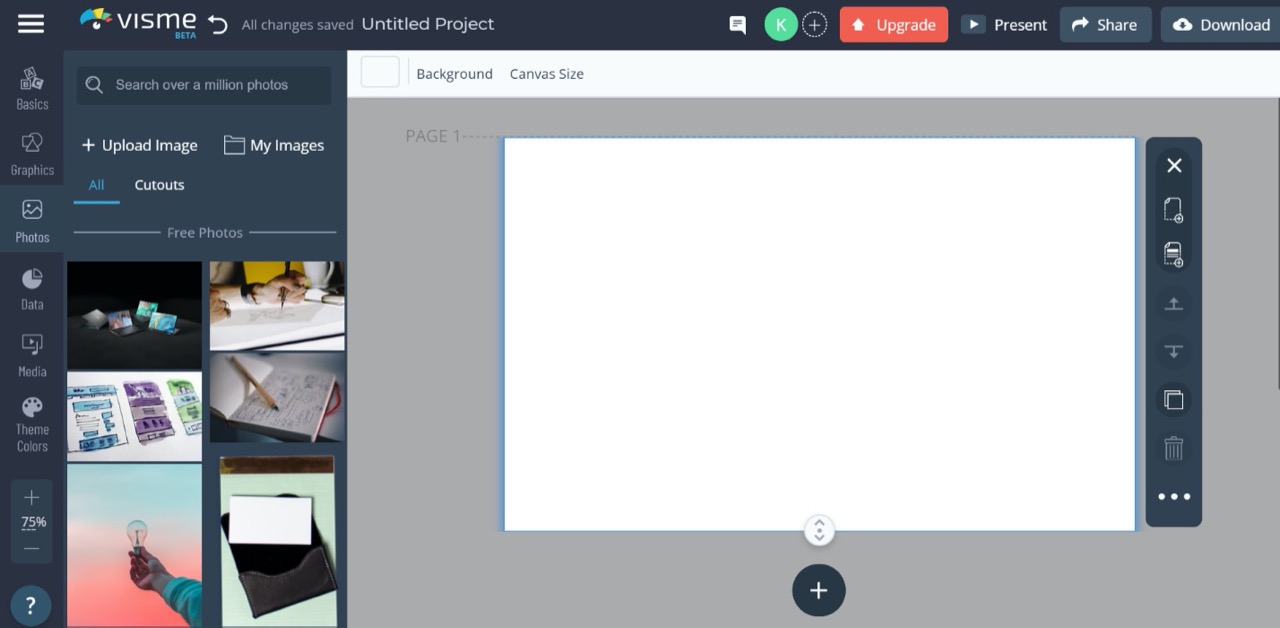
Task: Open the Data charts panel
Action: point(32,288)
